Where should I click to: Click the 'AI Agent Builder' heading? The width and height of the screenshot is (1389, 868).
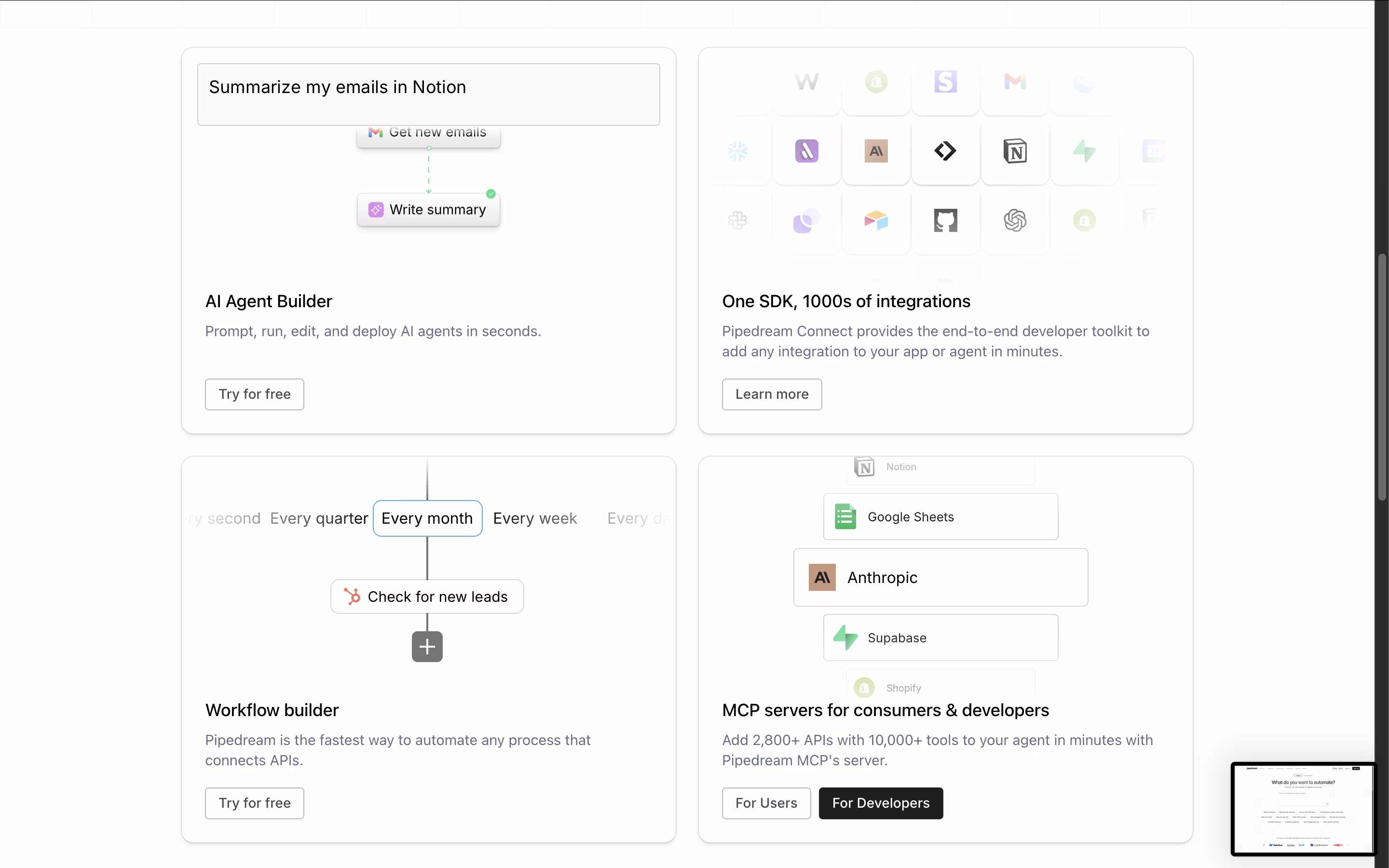click(269, 301)
